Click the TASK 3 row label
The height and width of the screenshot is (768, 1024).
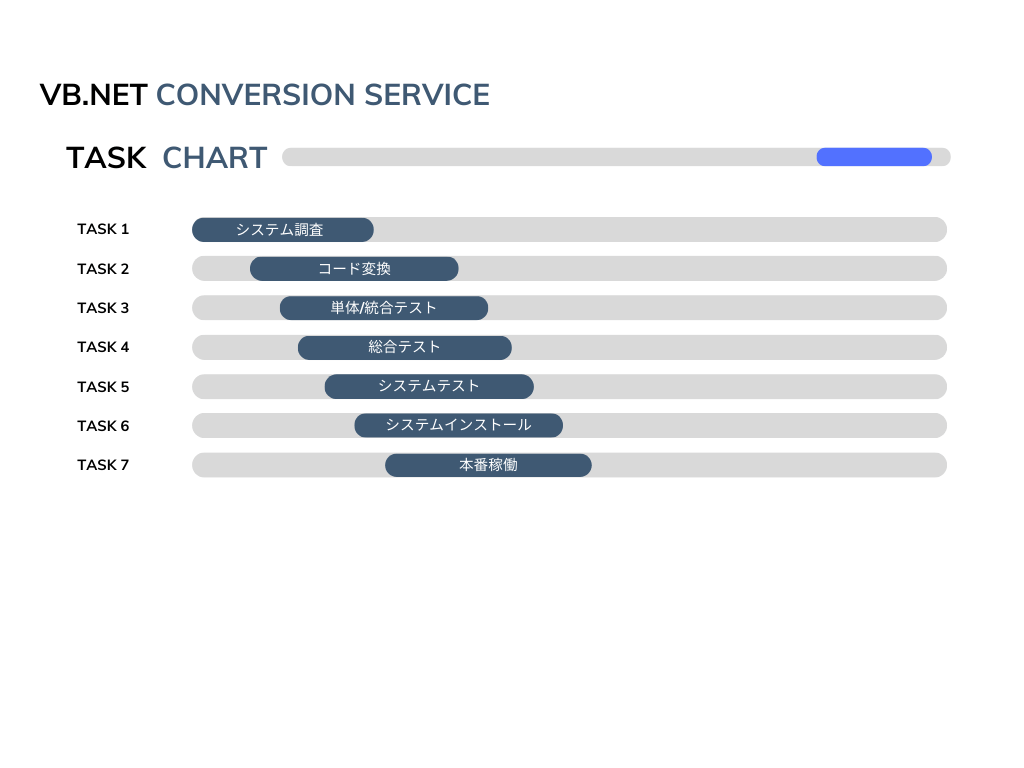pyautogui.click(x=103, y=308)
